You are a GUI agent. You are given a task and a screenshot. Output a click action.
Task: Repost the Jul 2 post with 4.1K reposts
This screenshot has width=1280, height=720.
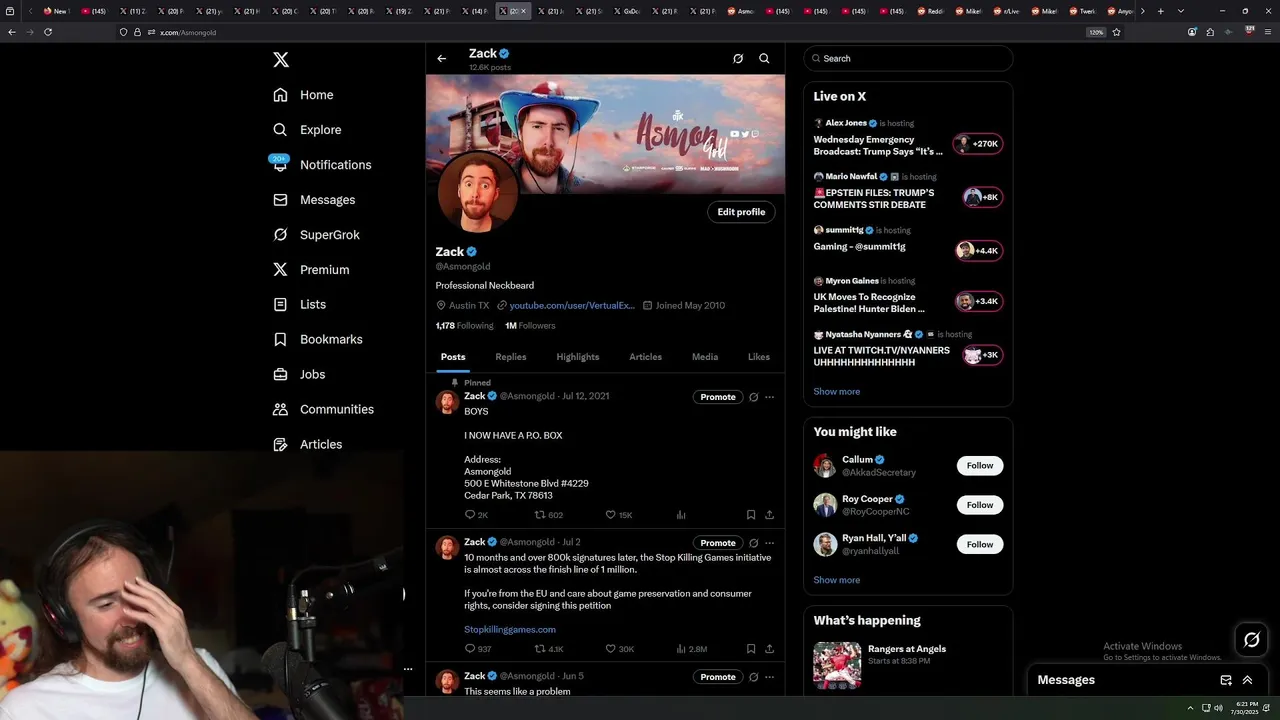coord(549,649)
